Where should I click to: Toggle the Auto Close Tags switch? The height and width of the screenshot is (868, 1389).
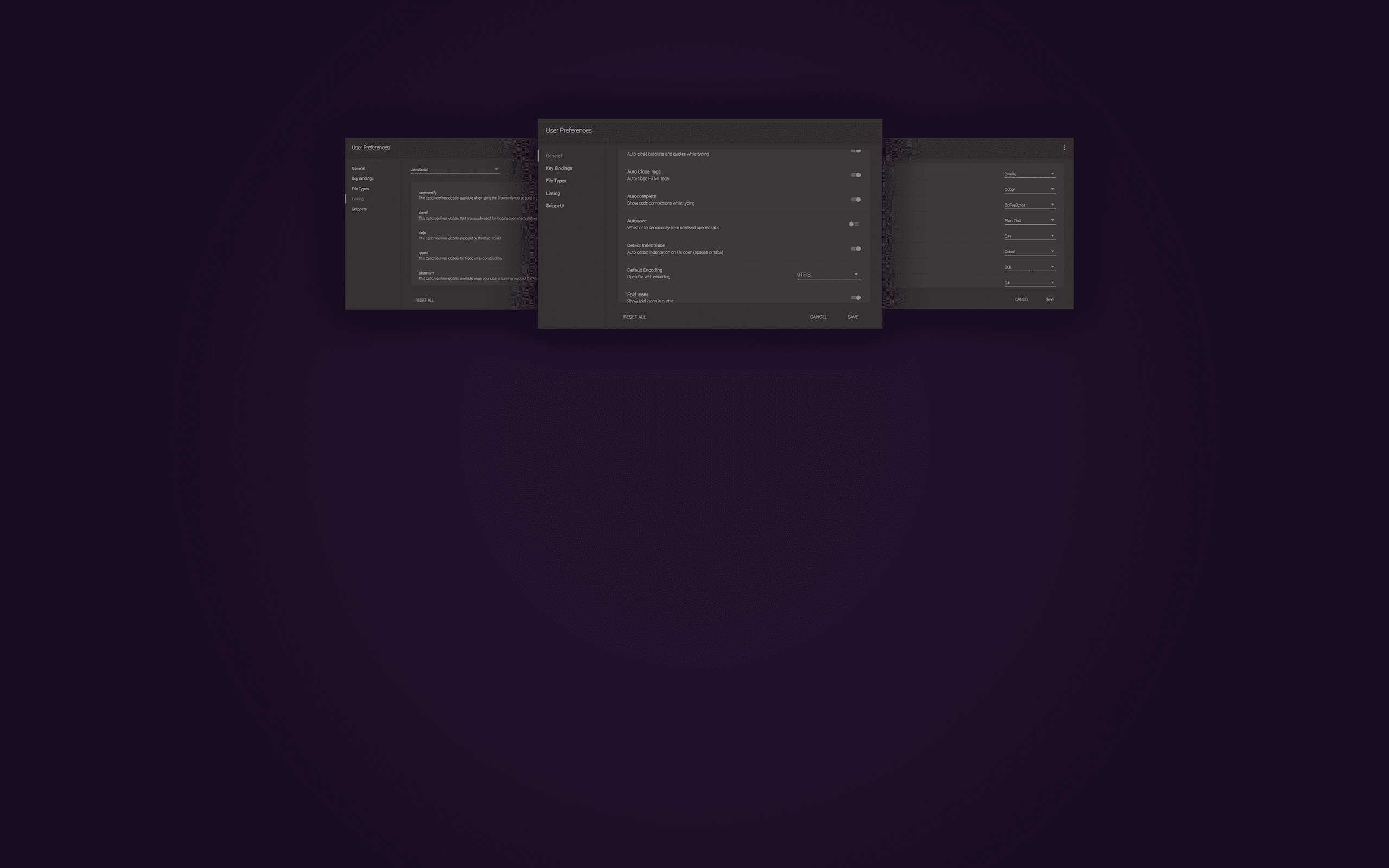(x=855, y=175)
